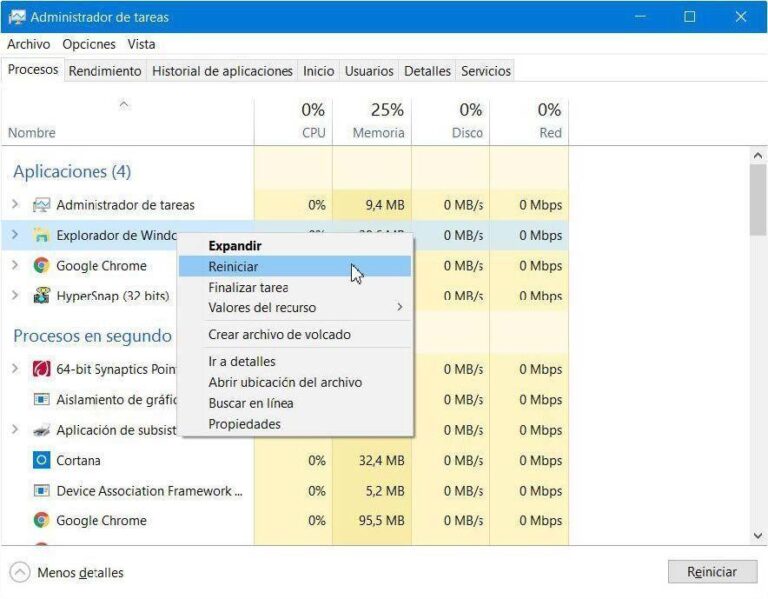This screenshot has height=599, width=768.
Task: Click the Explorador de Windows folder icon
Action: click(x=41, y=235)
